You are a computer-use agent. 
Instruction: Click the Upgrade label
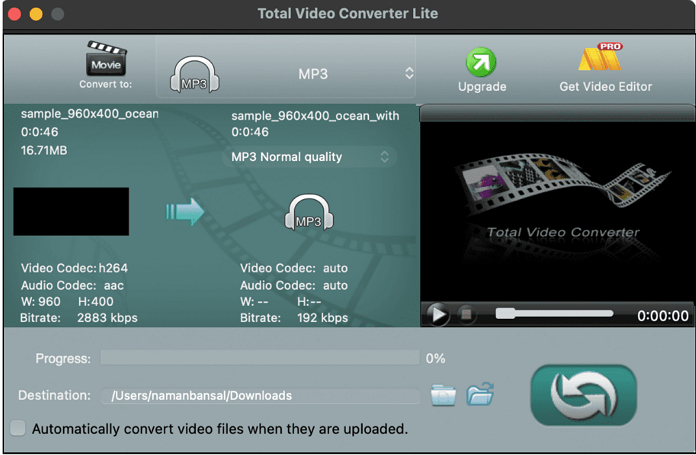(x=480, y=87)
